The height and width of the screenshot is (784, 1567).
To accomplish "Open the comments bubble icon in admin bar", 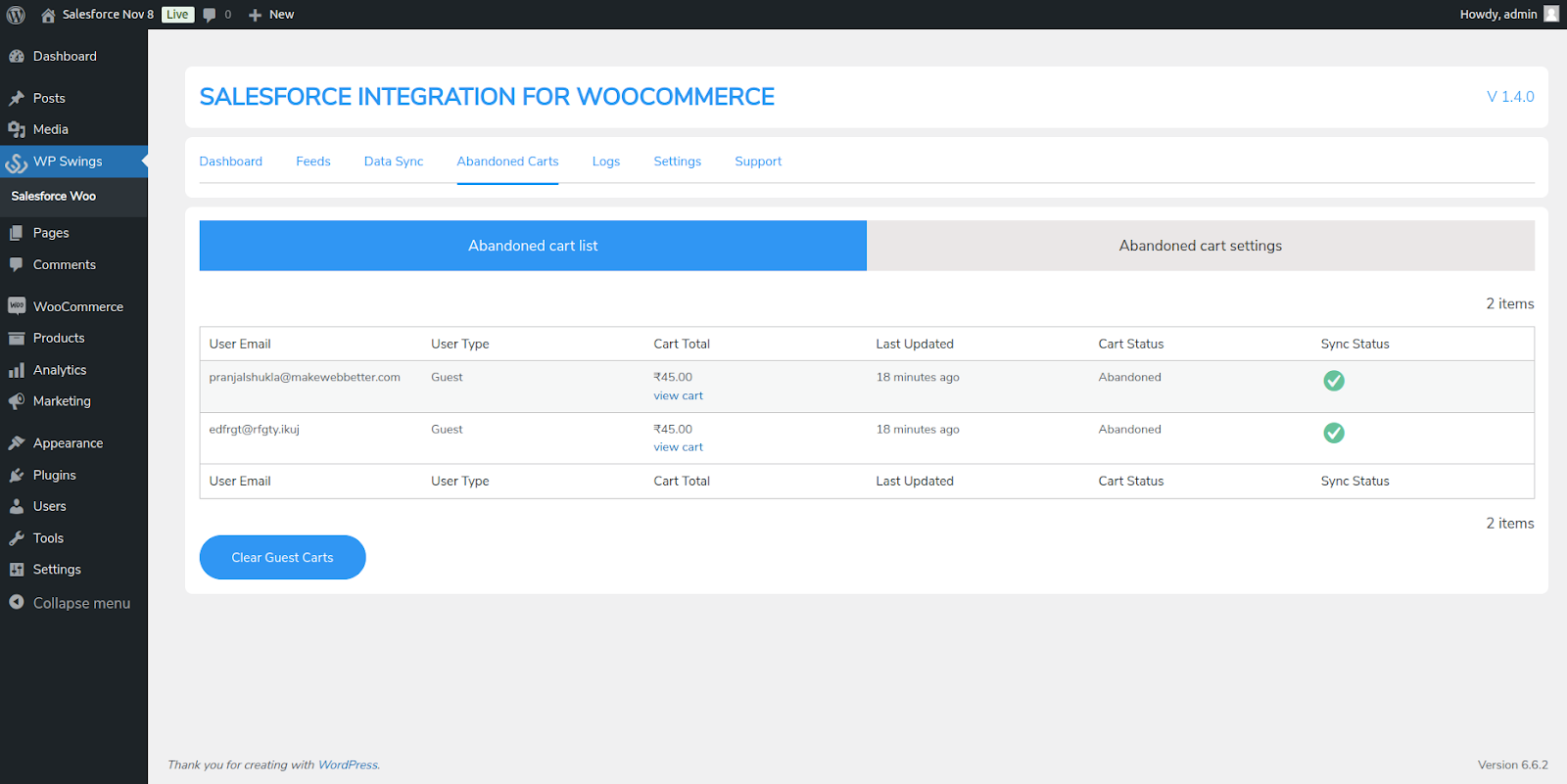I will 210,15.
